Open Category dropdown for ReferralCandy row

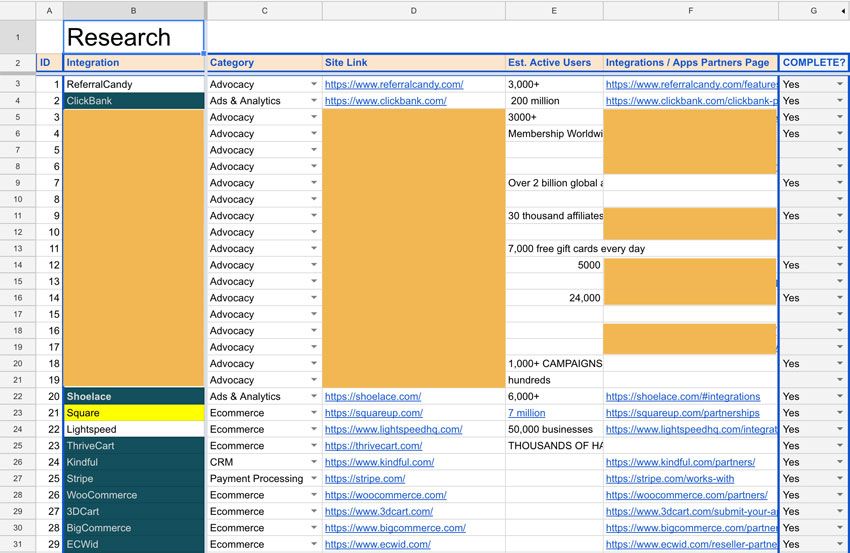314,84
